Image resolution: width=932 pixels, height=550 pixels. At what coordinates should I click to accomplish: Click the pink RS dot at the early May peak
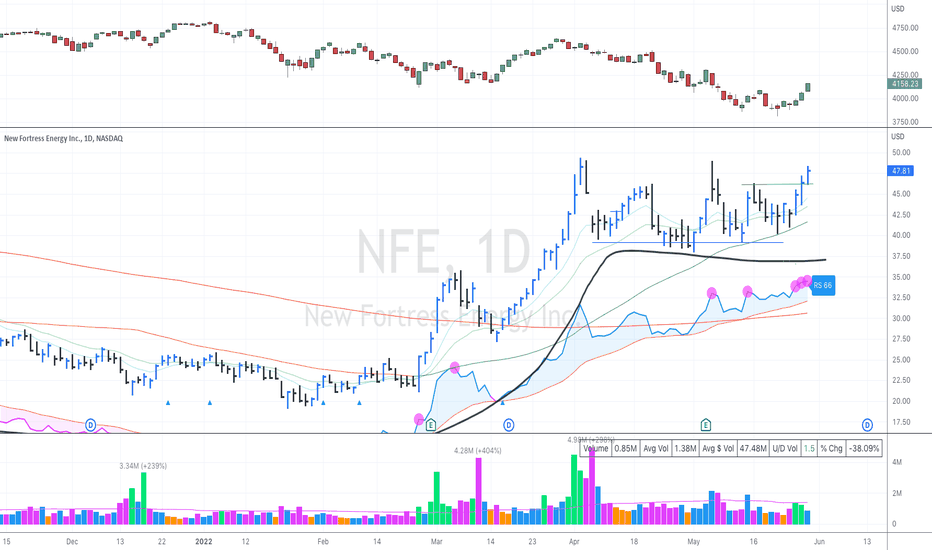point(711,293)
